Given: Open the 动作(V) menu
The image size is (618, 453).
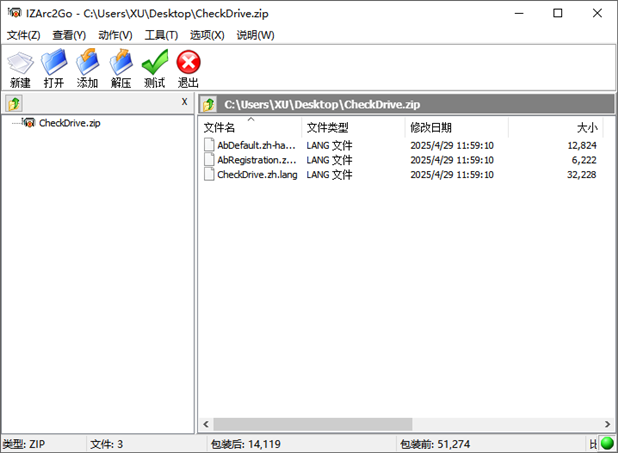Looking at the screenshot, I should [115, 35].
